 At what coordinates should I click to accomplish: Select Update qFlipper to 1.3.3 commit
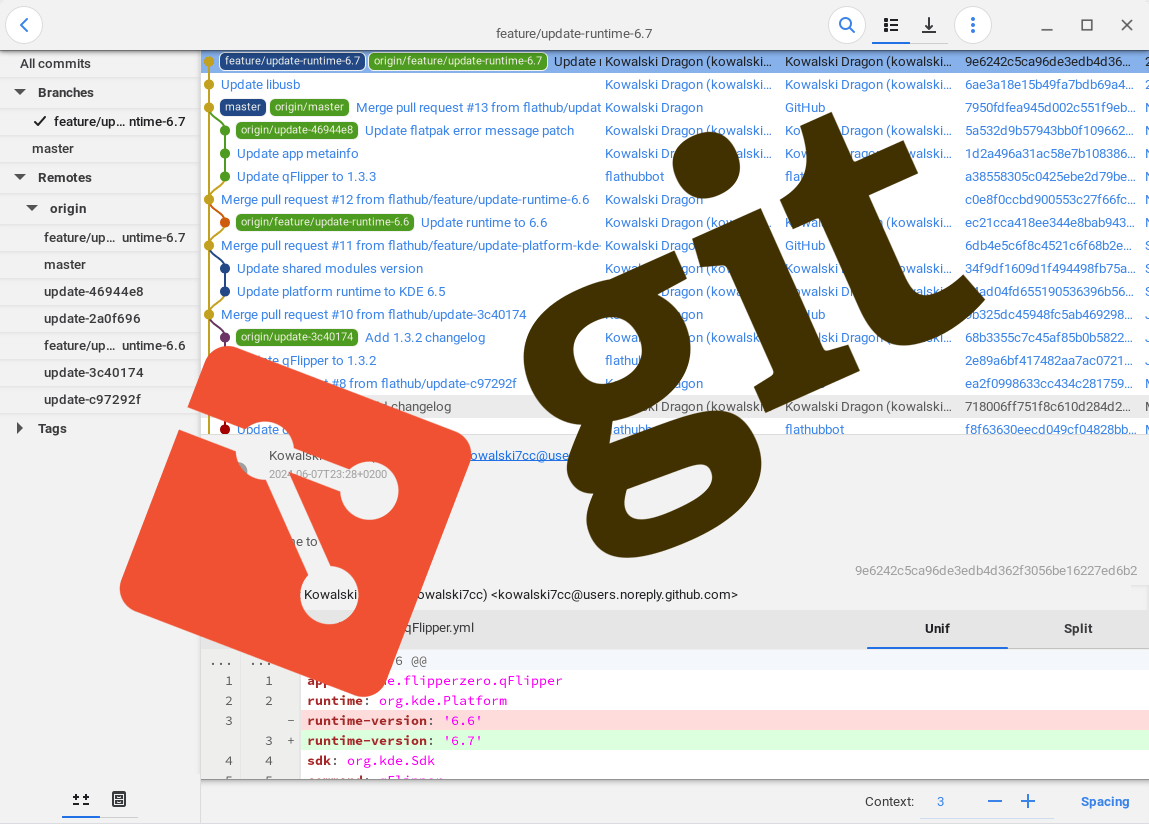pyautogui.click(x=306, y=177)
